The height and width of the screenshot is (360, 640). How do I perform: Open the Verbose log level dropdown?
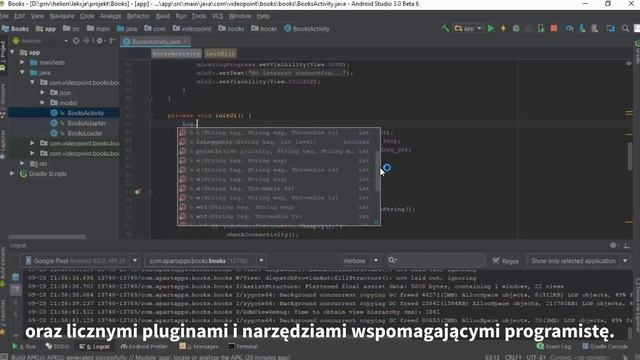[x=361, y=260]
